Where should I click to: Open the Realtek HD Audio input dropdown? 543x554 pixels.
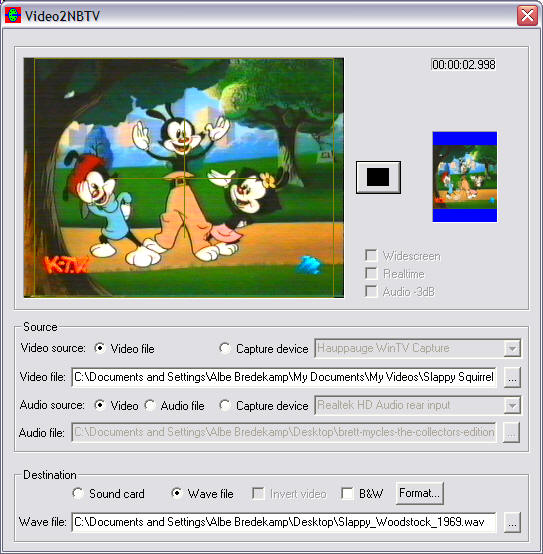click(x=512, y=405)
